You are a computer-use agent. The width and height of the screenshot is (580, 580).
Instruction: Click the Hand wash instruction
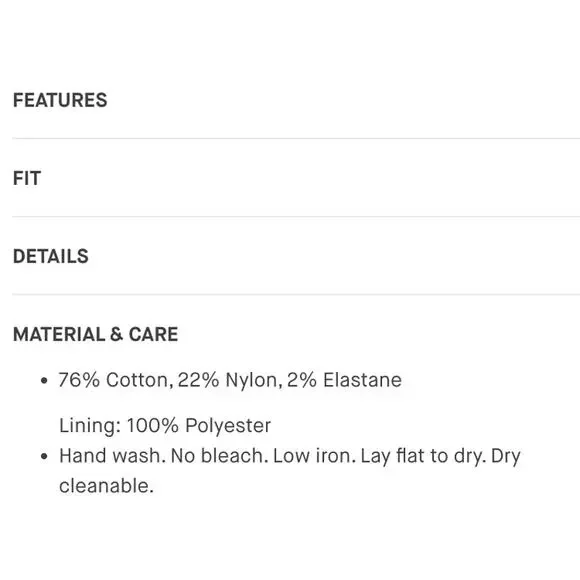coord(112,456)
